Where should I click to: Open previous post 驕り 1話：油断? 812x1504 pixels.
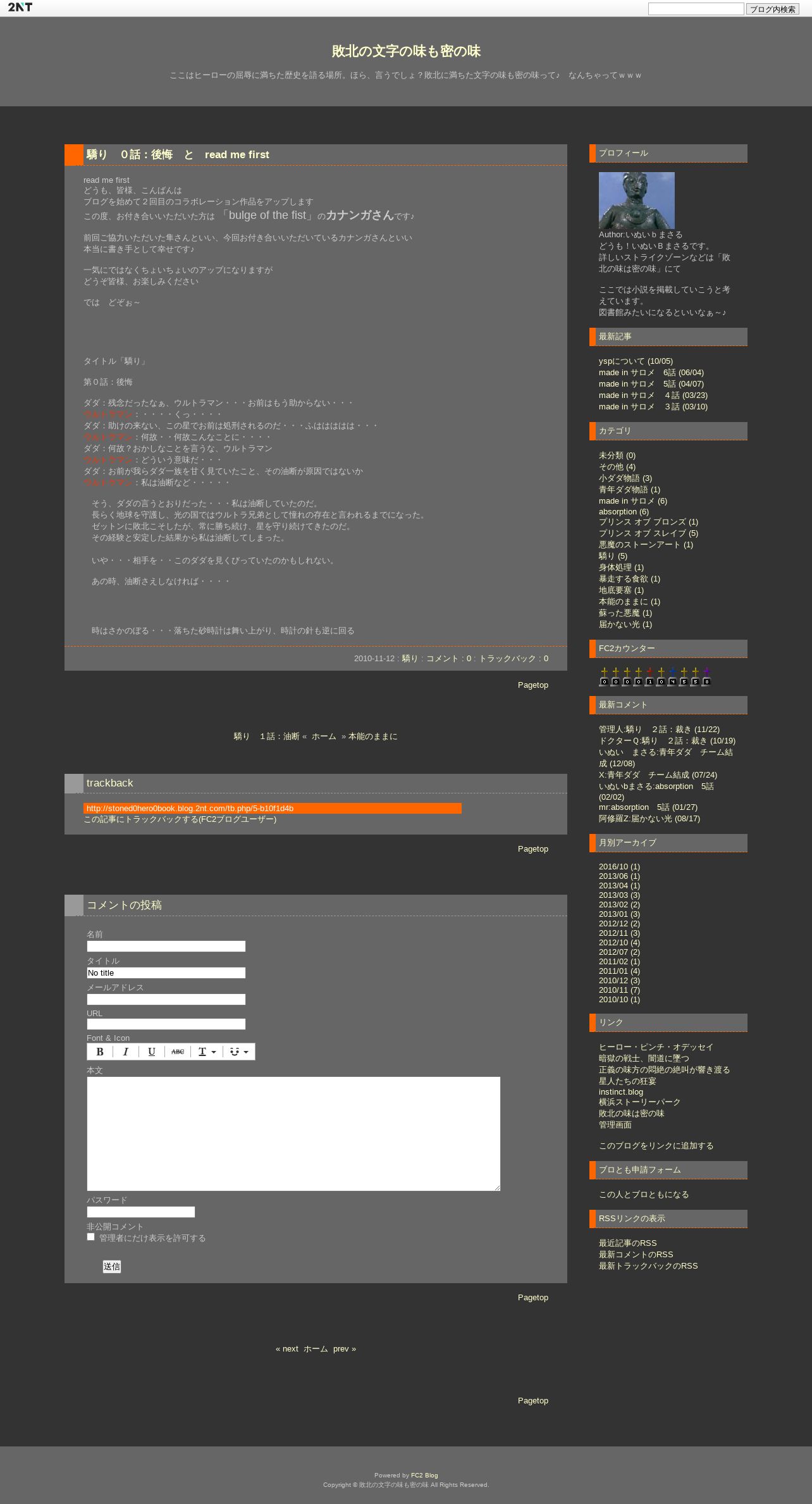[x=266, y=736]
